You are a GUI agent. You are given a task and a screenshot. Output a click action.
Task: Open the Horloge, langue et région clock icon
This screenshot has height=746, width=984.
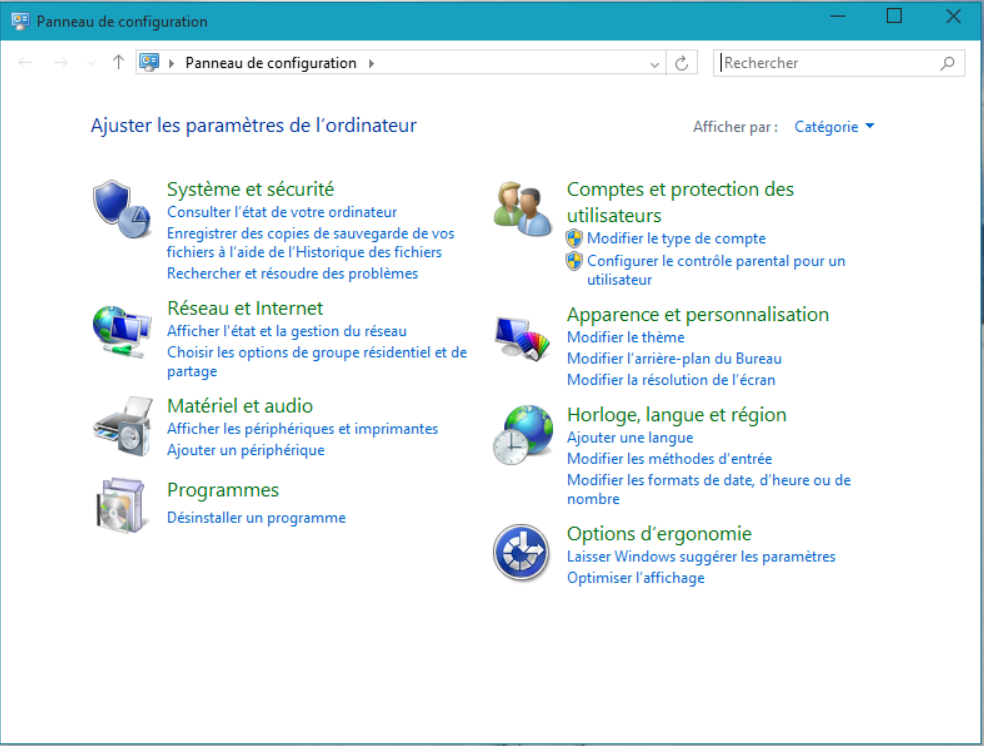pos(523,435)
